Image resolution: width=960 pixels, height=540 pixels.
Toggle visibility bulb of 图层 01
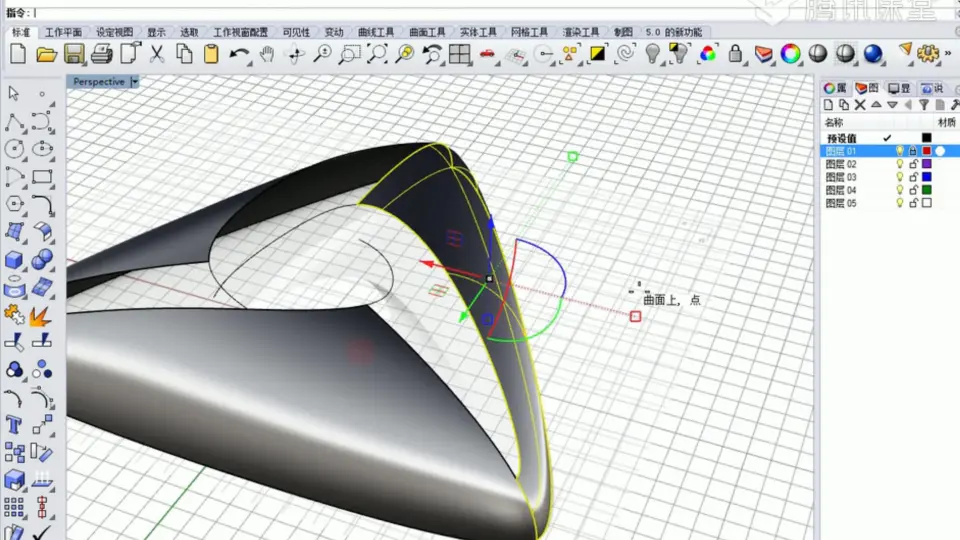[x=899, y=151]
